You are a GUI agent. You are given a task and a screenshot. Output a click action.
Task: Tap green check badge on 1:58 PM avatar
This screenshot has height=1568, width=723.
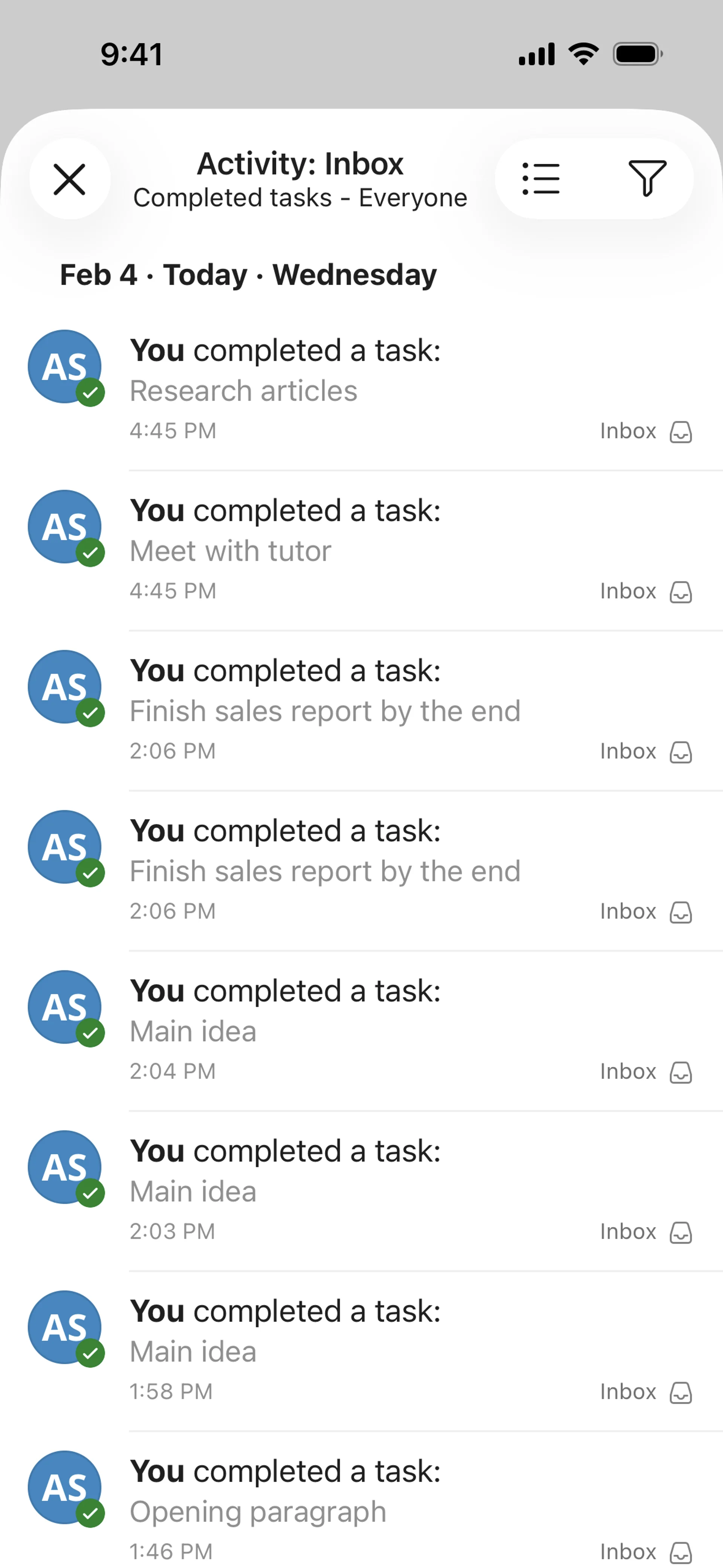91,1353
